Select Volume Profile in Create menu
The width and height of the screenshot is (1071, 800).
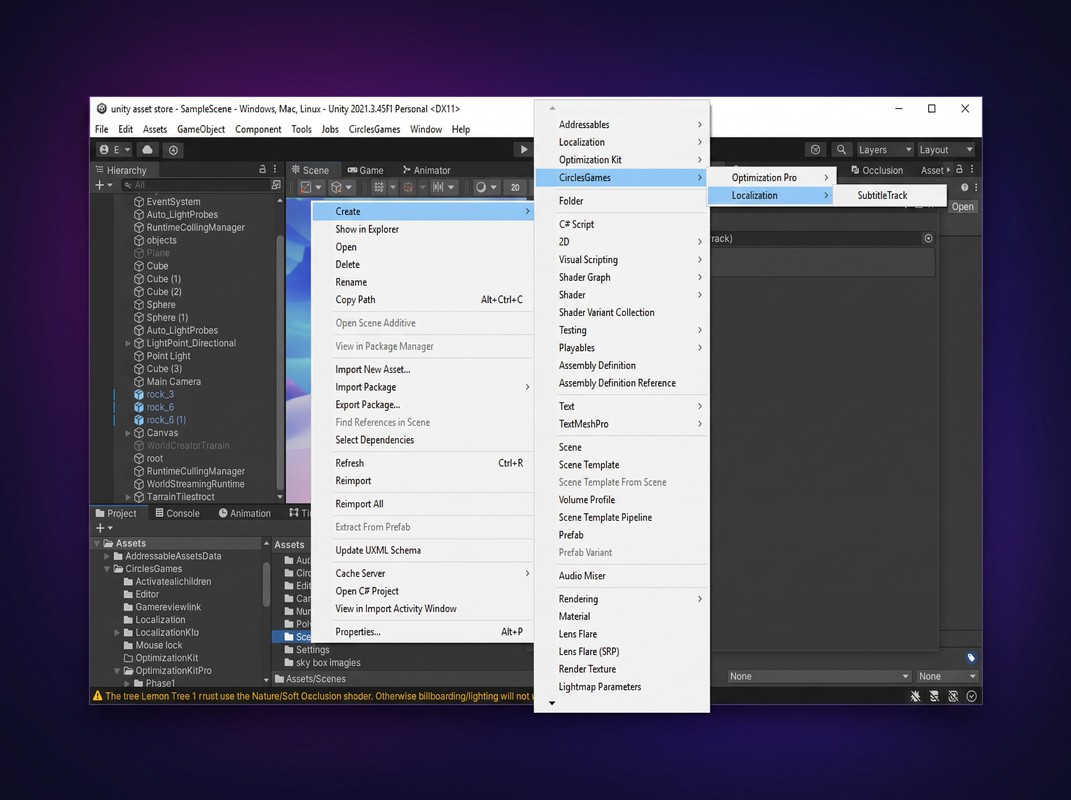pyautogui.click(x=622, y=500)
